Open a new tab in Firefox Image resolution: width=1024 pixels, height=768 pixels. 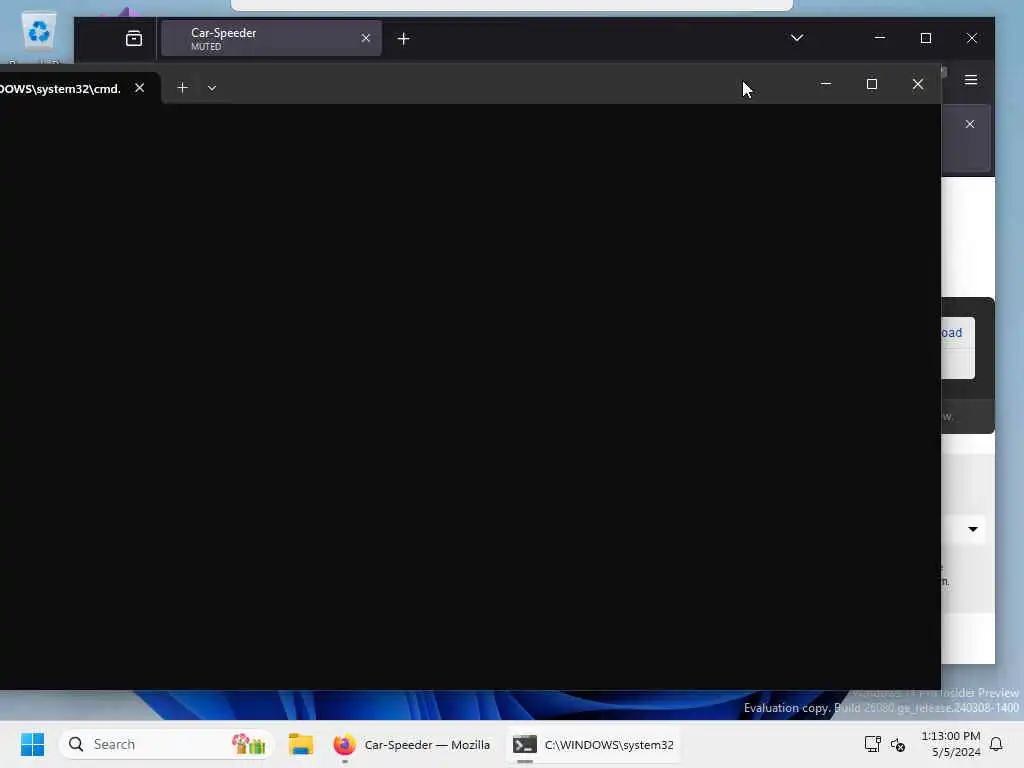tap(404, 39)
